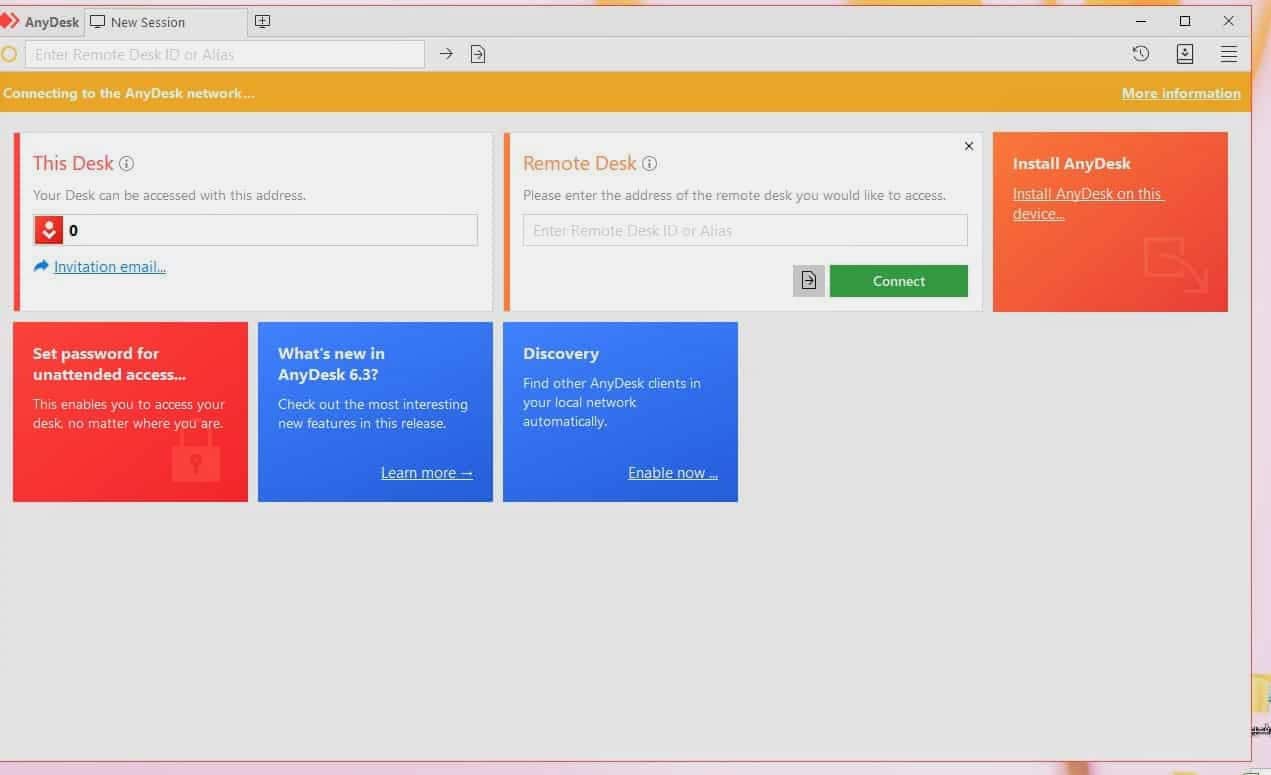This screenshot has height=775, width=1271.
Task: Open the session history clock icon
Action: point(1140,54)
